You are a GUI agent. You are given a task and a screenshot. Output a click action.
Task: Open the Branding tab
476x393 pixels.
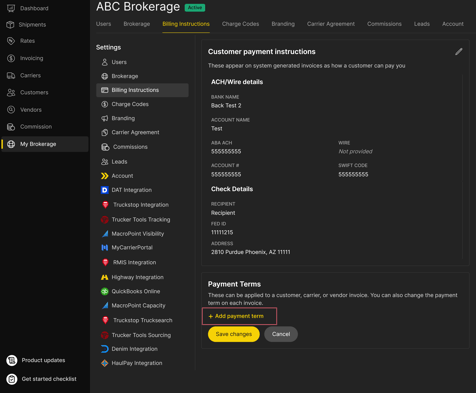click(283, 24)
